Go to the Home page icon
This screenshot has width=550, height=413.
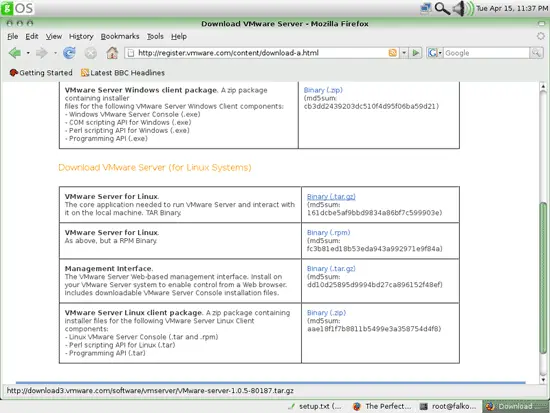(112, 53)
